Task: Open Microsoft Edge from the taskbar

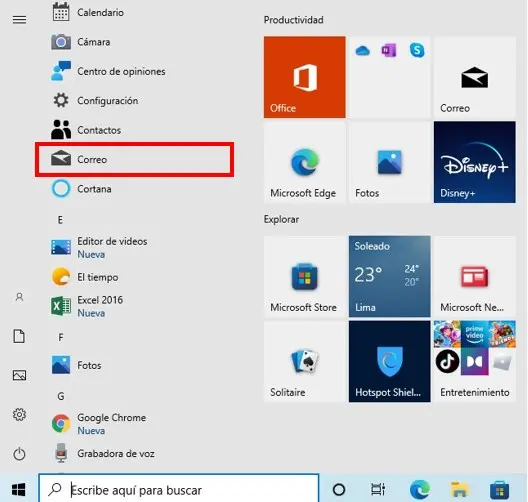Action: (420, 489)
